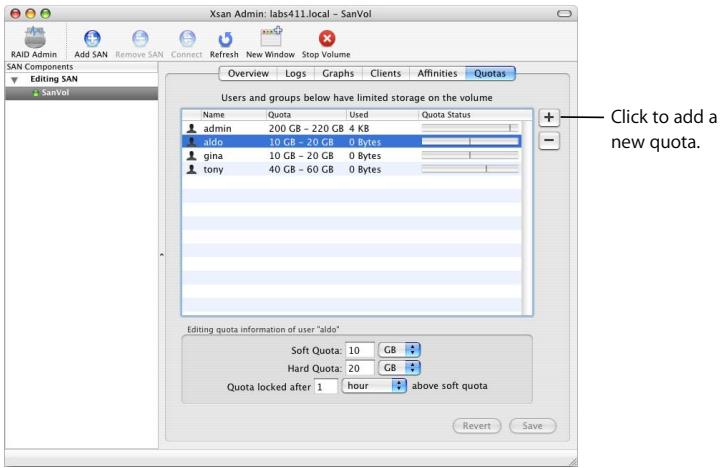
Task: Click the '4 KB' used cell
Action: click(x=359, y=128)
